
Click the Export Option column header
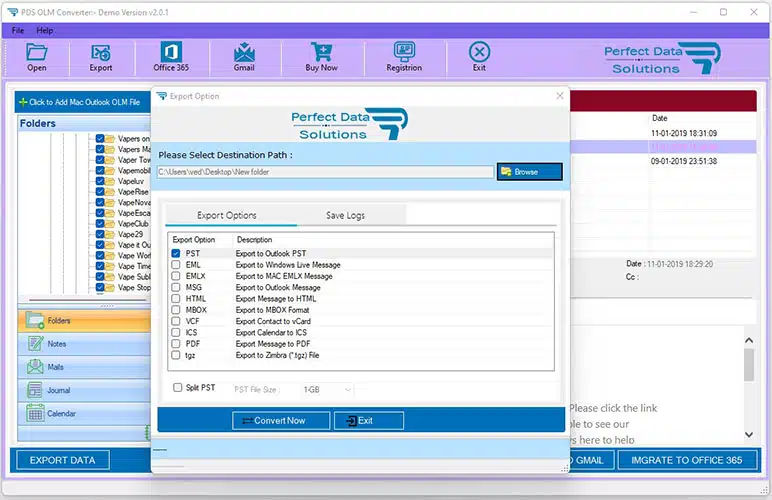coord(194,240)
